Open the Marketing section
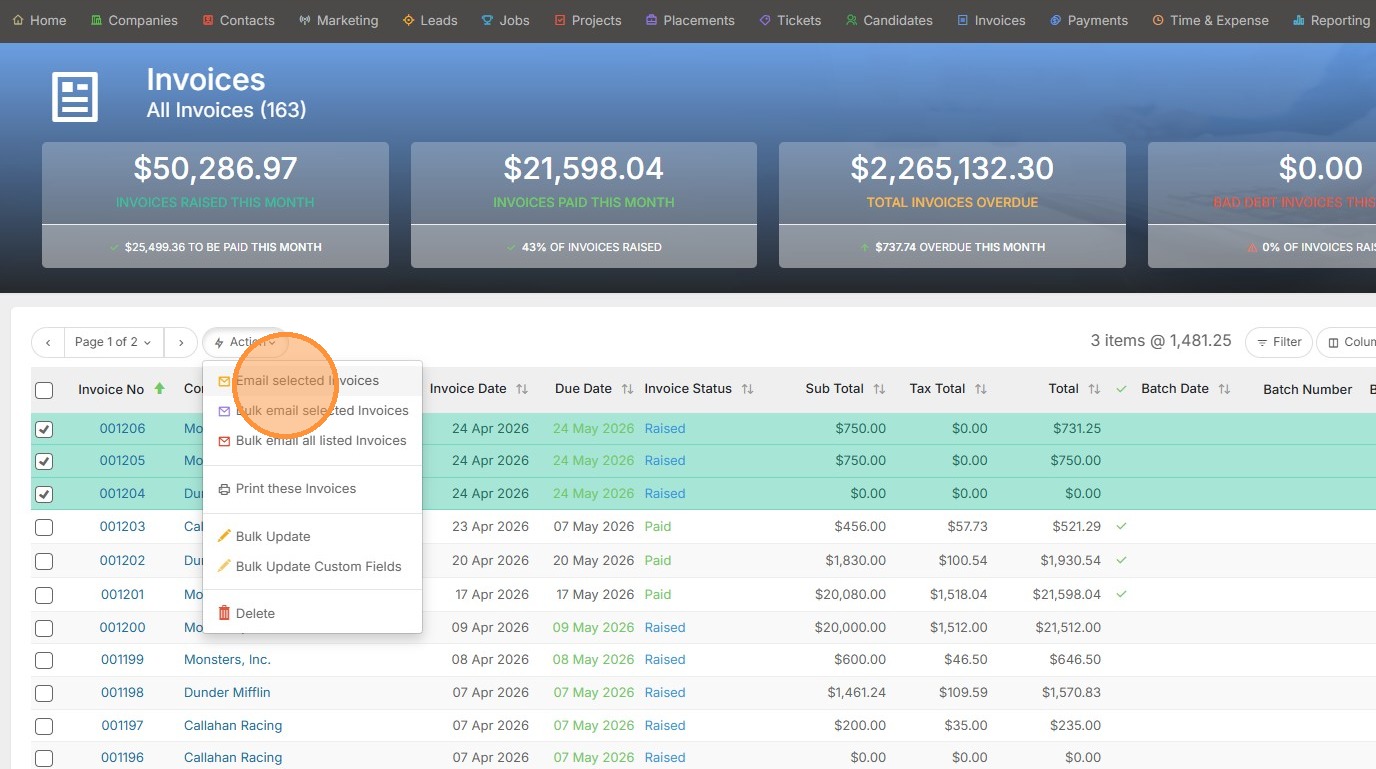 338,20
